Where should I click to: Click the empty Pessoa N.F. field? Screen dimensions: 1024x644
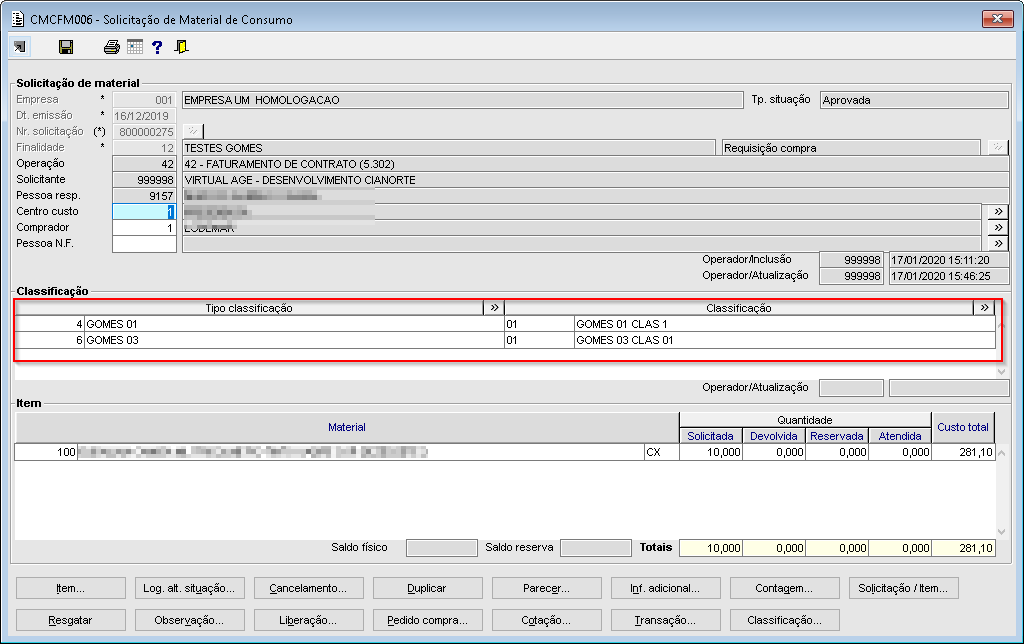pyautogui.click(x=144, y=244)
